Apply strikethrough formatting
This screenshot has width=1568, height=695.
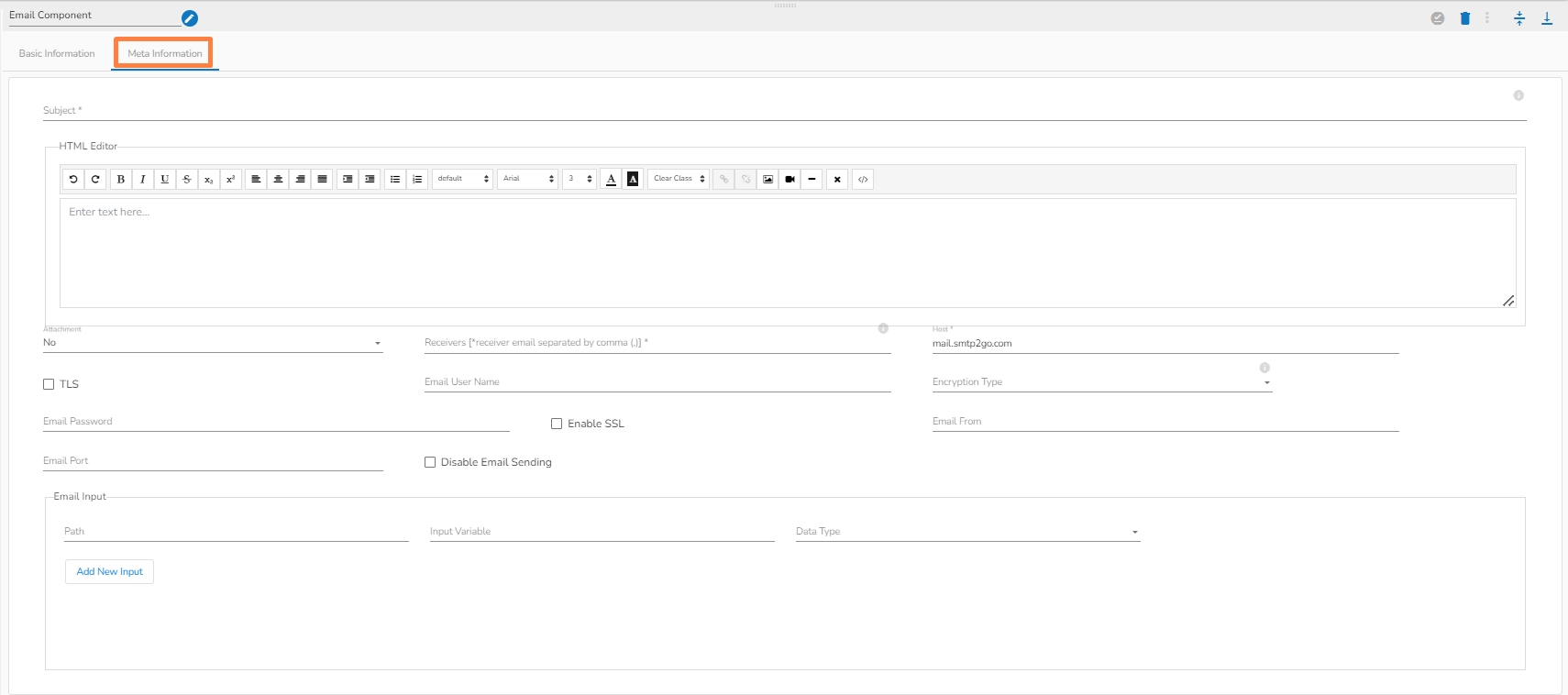(x=187, y=179)
